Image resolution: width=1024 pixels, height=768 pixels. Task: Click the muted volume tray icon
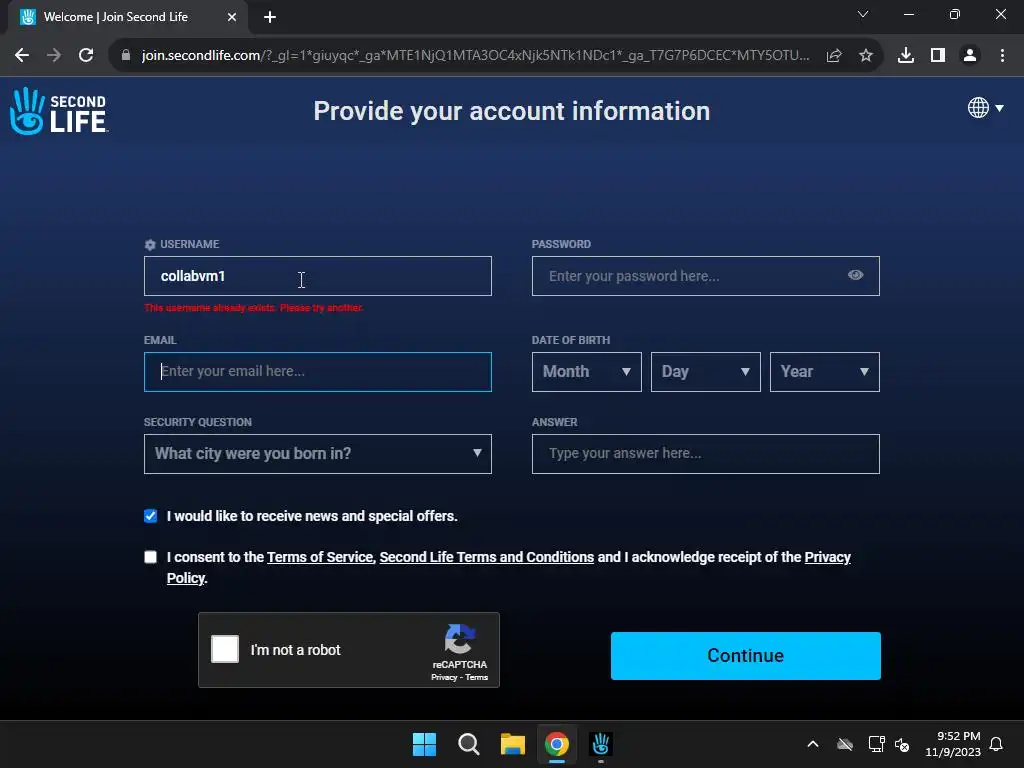pyautogui.click(x=902, y=744)
